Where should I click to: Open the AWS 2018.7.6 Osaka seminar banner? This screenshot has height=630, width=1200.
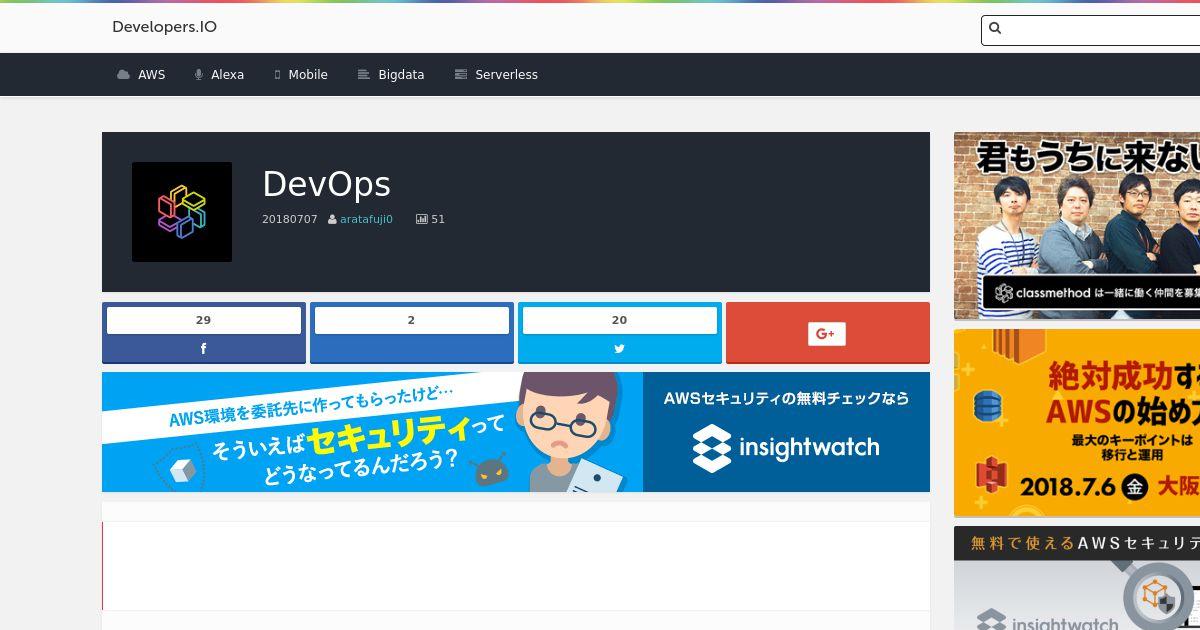[1077, 423]
